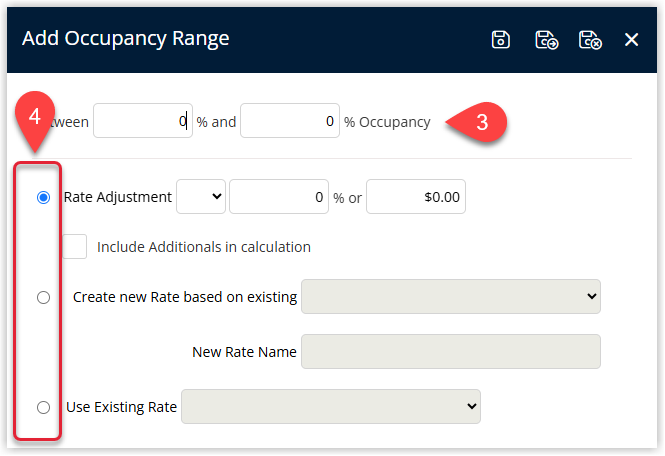
Task: Focus the lower occupancy percent field
Action: 143,120
